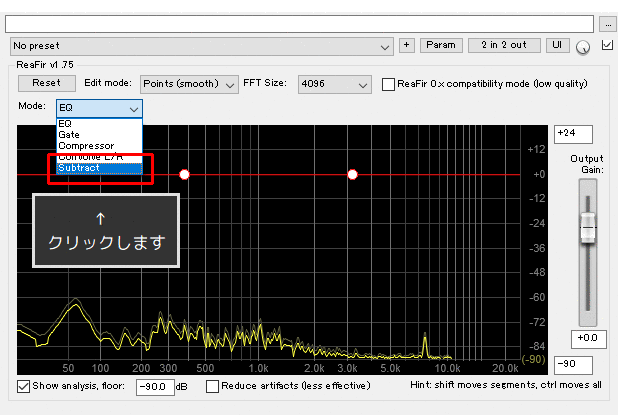Click the plus button beside presets
This screenshot has height=415, width=618.
[x=406, y=45]
